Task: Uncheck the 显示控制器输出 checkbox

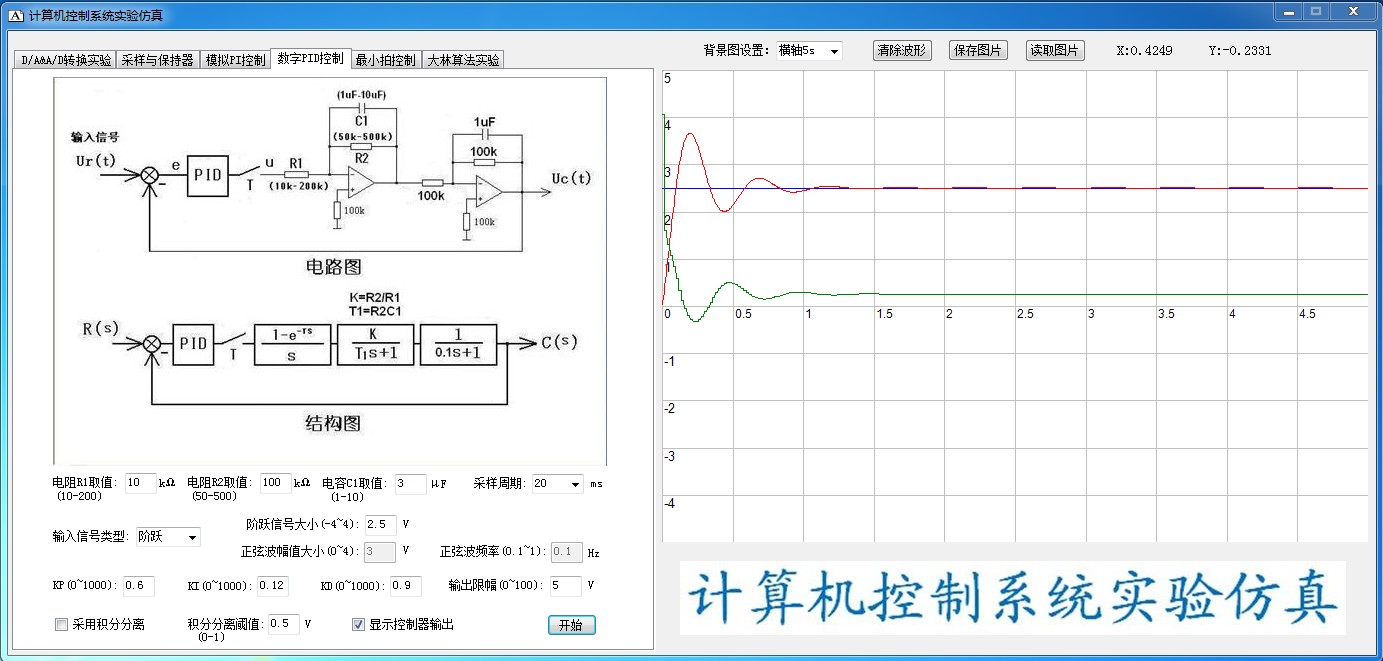Action: coord(359,625)
